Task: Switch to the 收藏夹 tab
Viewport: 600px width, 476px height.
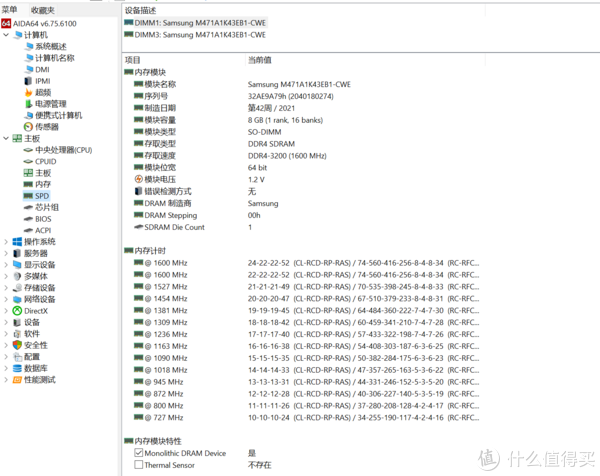Action: pos(42,10)
